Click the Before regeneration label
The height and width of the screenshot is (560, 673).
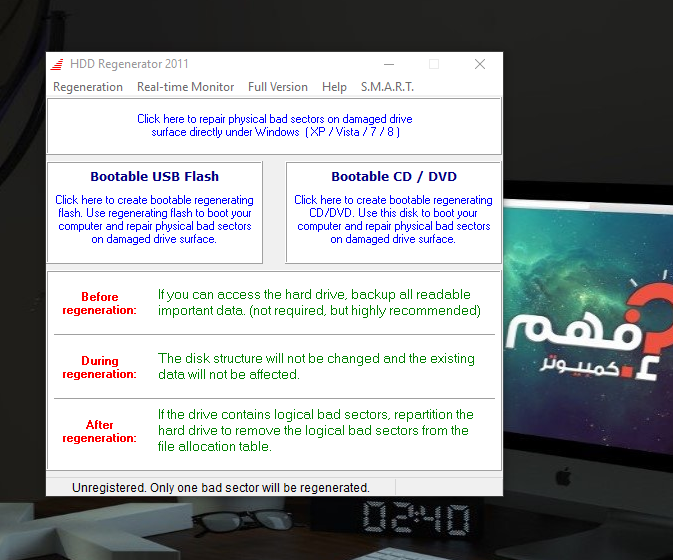(100, 303)
